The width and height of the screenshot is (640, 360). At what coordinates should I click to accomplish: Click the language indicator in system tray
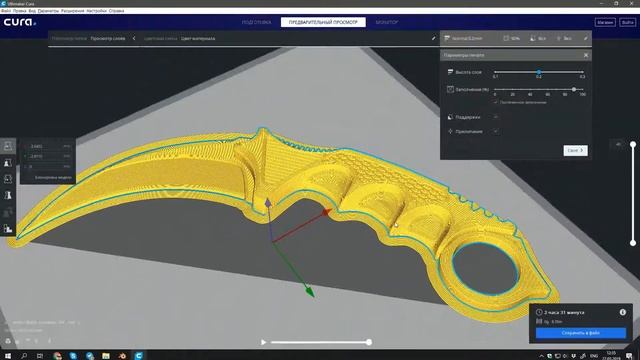[594, 356]
